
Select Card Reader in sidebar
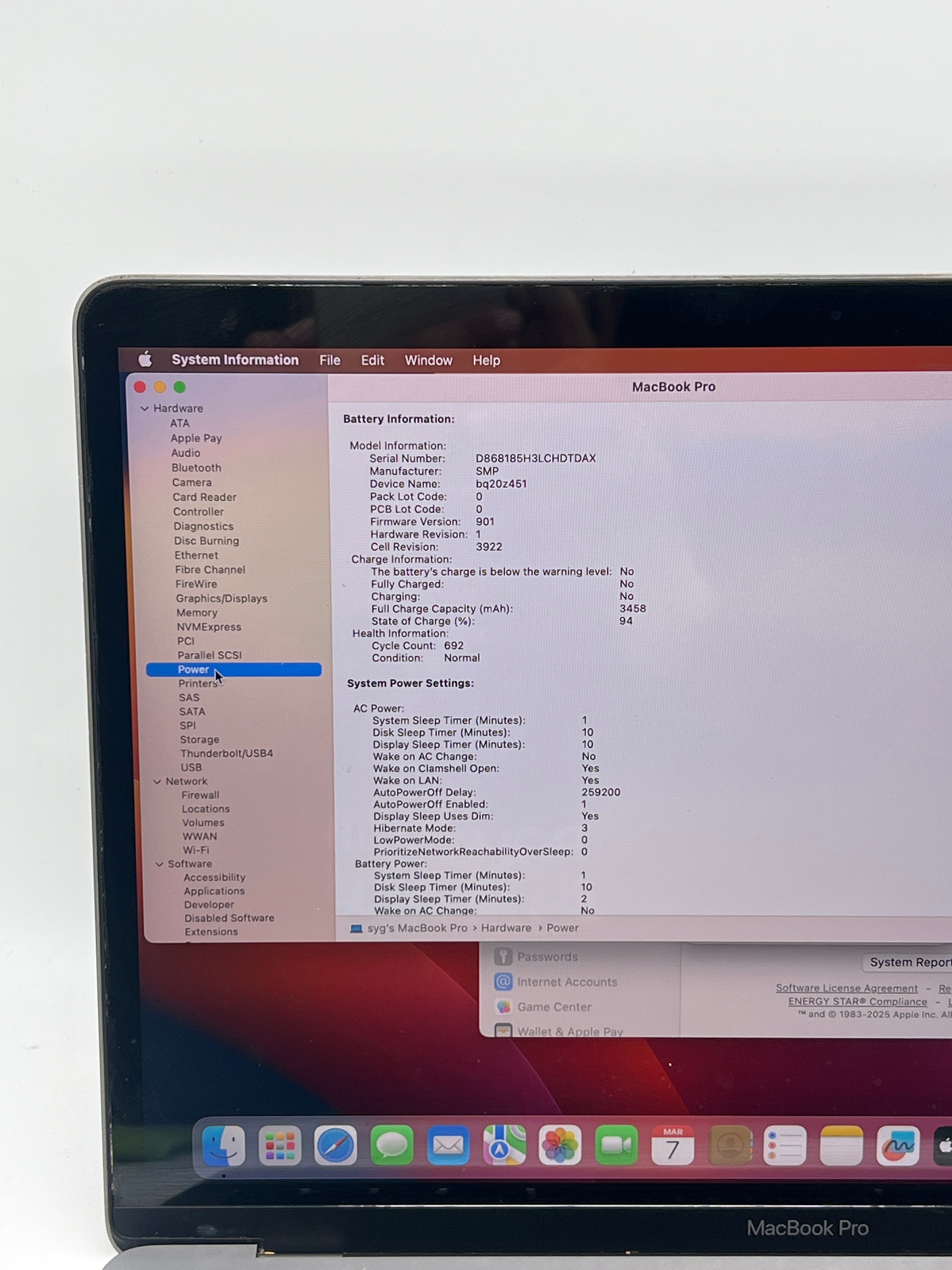tap(204, 497)
